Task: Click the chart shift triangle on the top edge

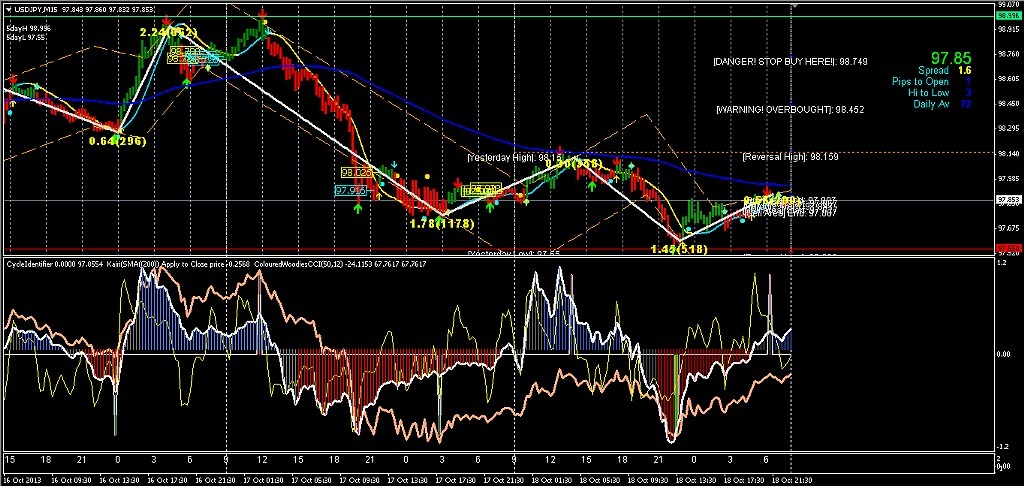Action: point(795,4)
